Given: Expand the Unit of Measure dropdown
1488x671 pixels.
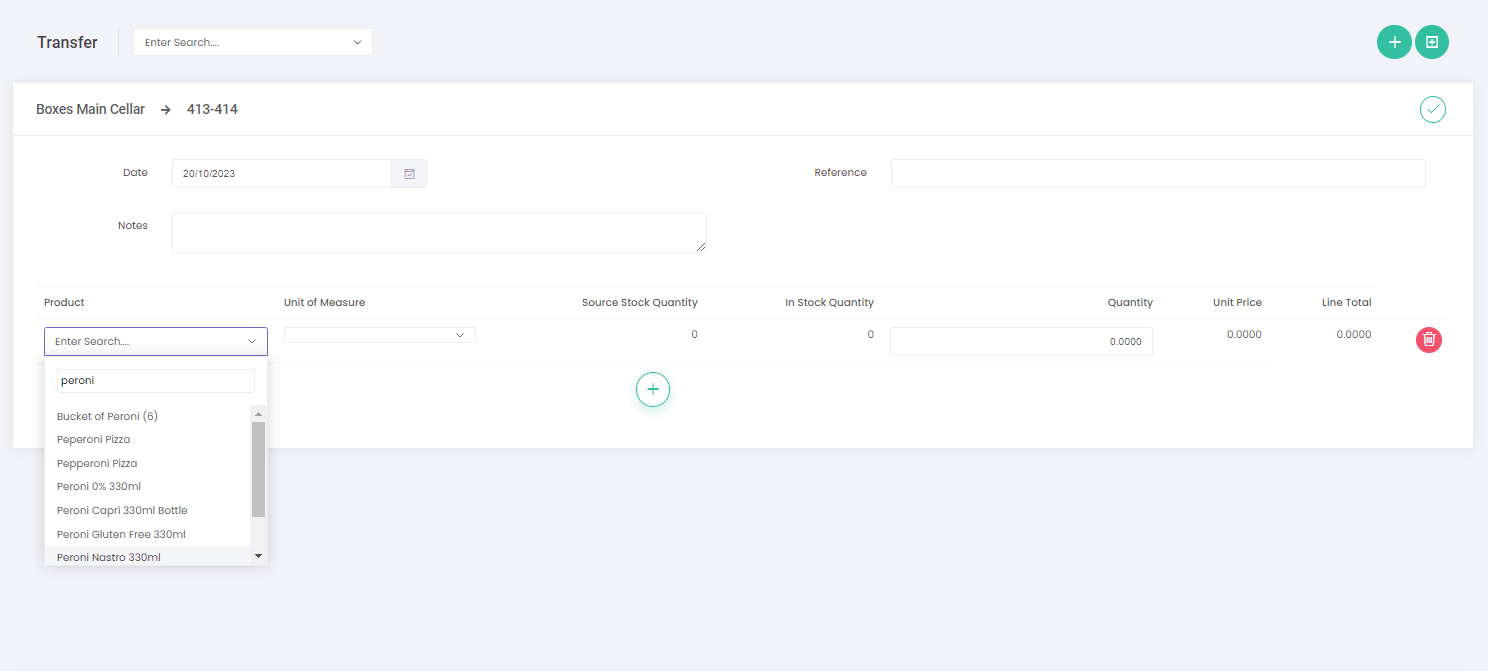Looking at the screenshot, I should tap(379, 335).
